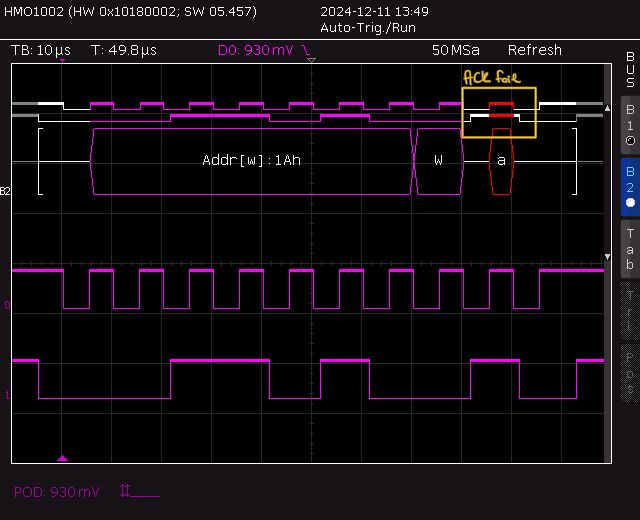Click the T: 49.8 µs trigger time readout
This screenshot has width=640, height=520.
[124, 50]
